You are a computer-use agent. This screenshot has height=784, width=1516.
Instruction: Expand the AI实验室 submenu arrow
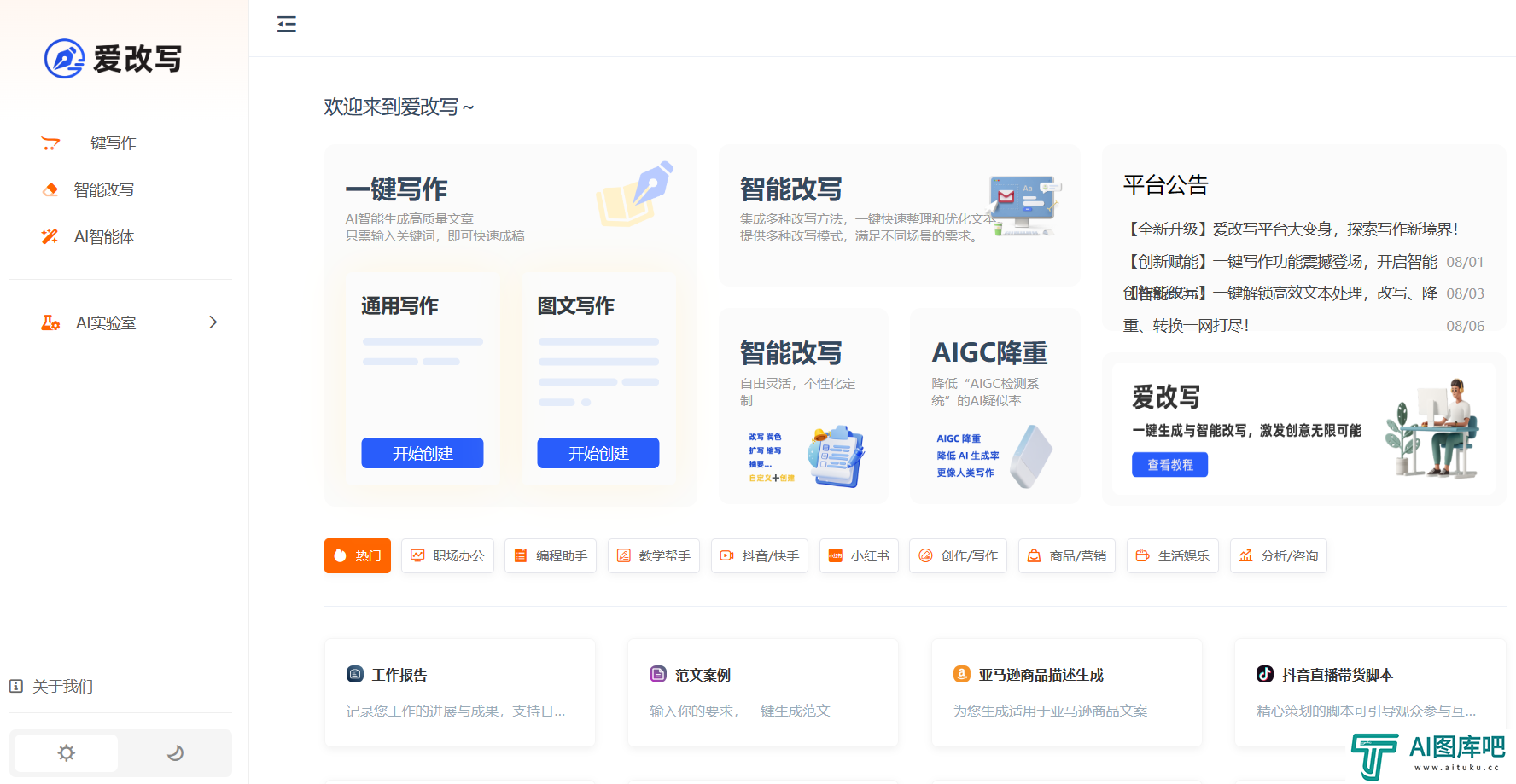click(x=213, y=322)
